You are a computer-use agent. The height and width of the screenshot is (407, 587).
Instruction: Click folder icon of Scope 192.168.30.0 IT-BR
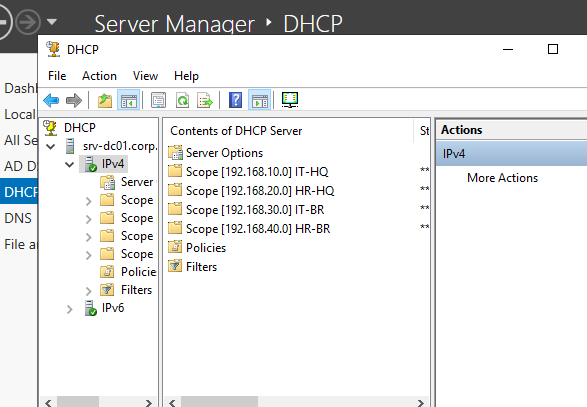pyautogui.click(x=175, y=209)
